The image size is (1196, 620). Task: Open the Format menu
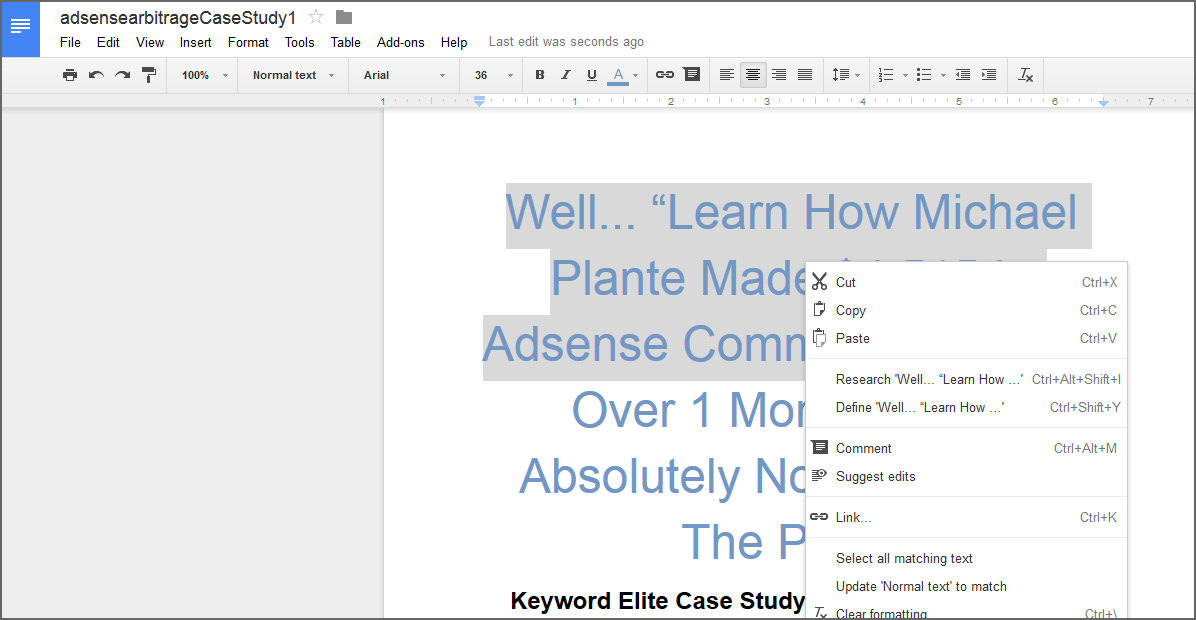tap(248, 42)
